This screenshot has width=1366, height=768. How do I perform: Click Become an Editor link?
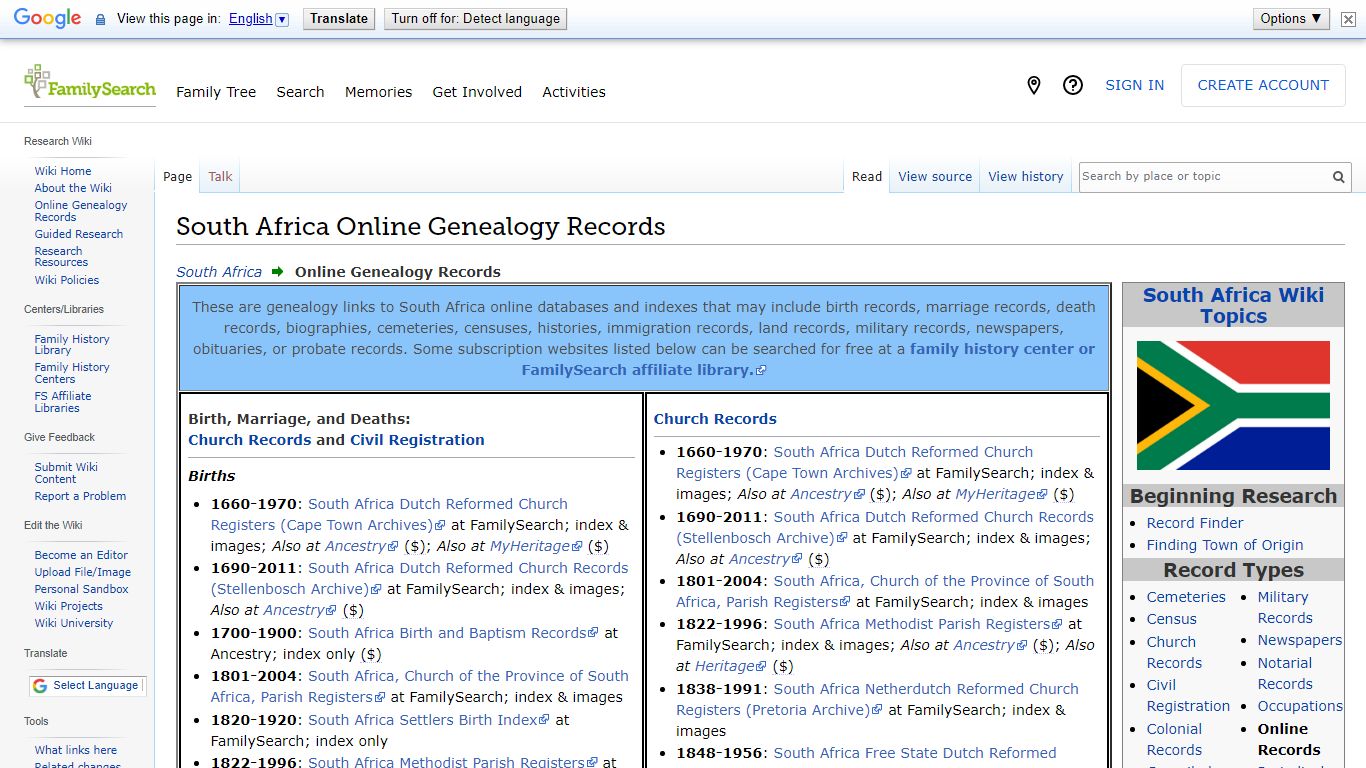pos(81,555)
